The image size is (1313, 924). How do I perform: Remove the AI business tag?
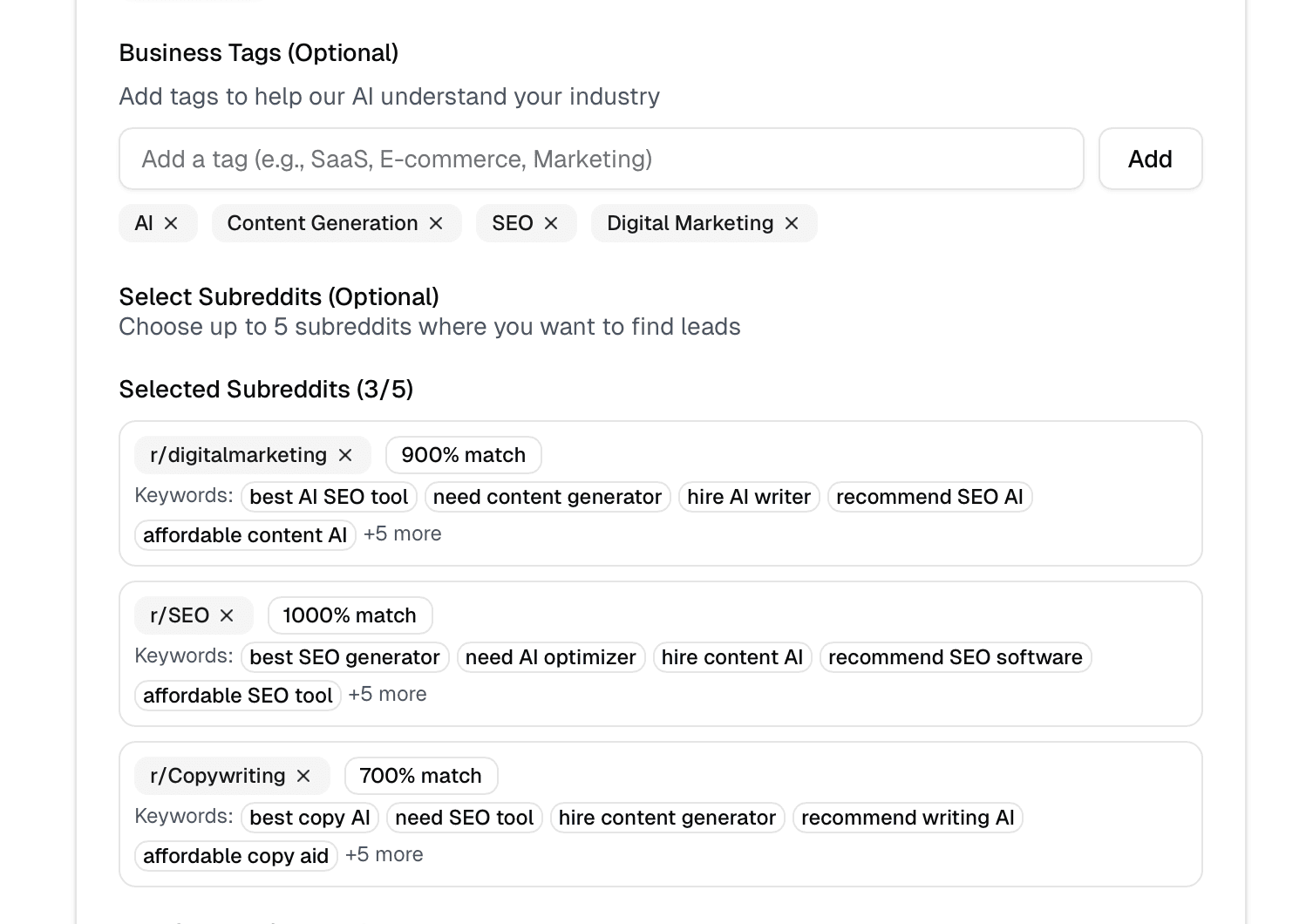coord(173,223)
